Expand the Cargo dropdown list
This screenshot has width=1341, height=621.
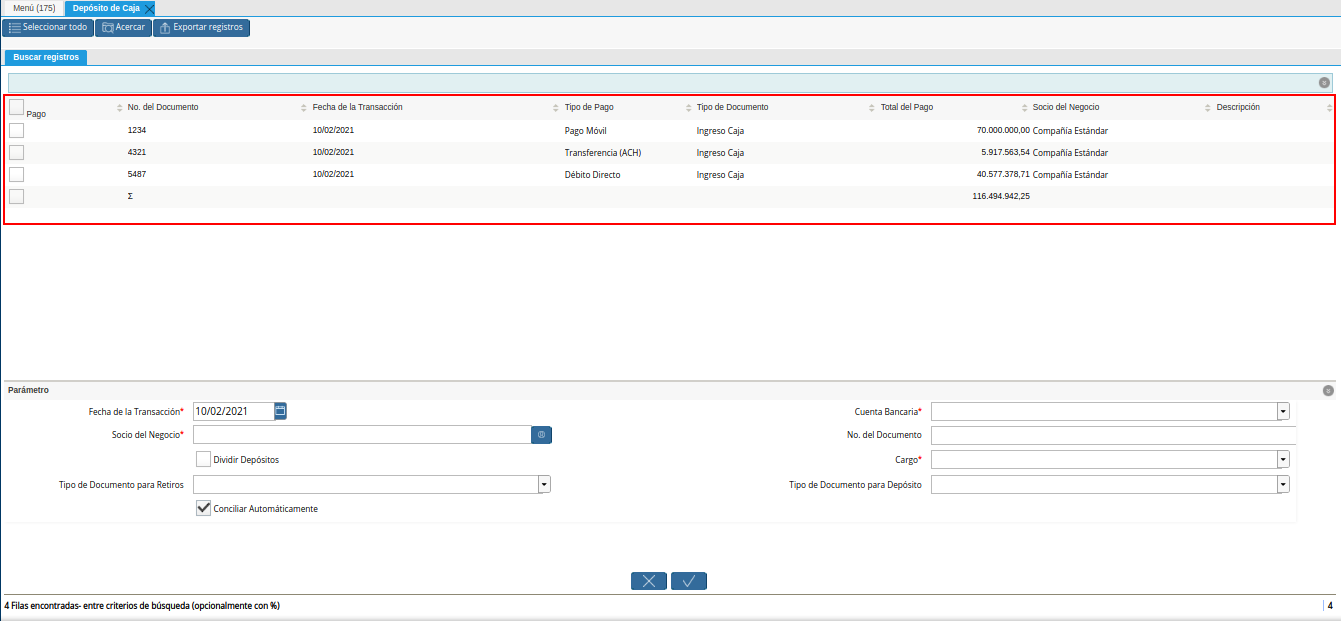1282,460
